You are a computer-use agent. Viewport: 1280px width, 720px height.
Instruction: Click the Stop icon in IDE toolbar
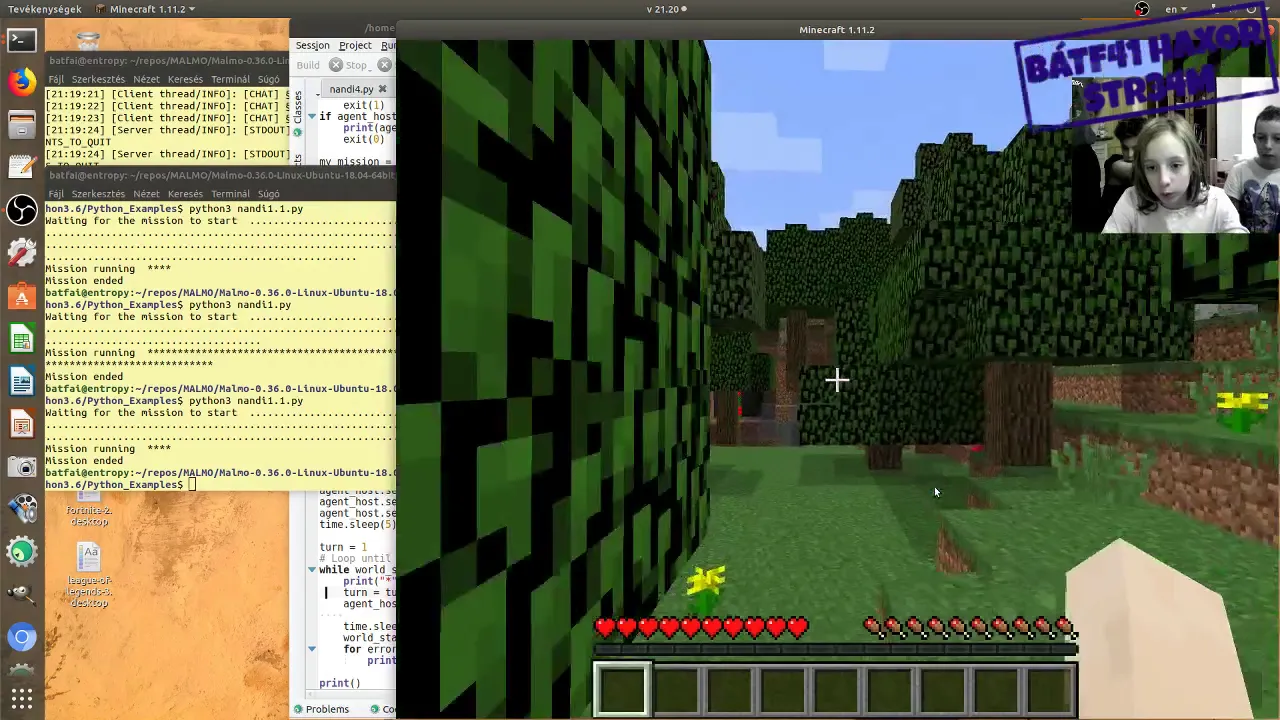tap(336, 65)
